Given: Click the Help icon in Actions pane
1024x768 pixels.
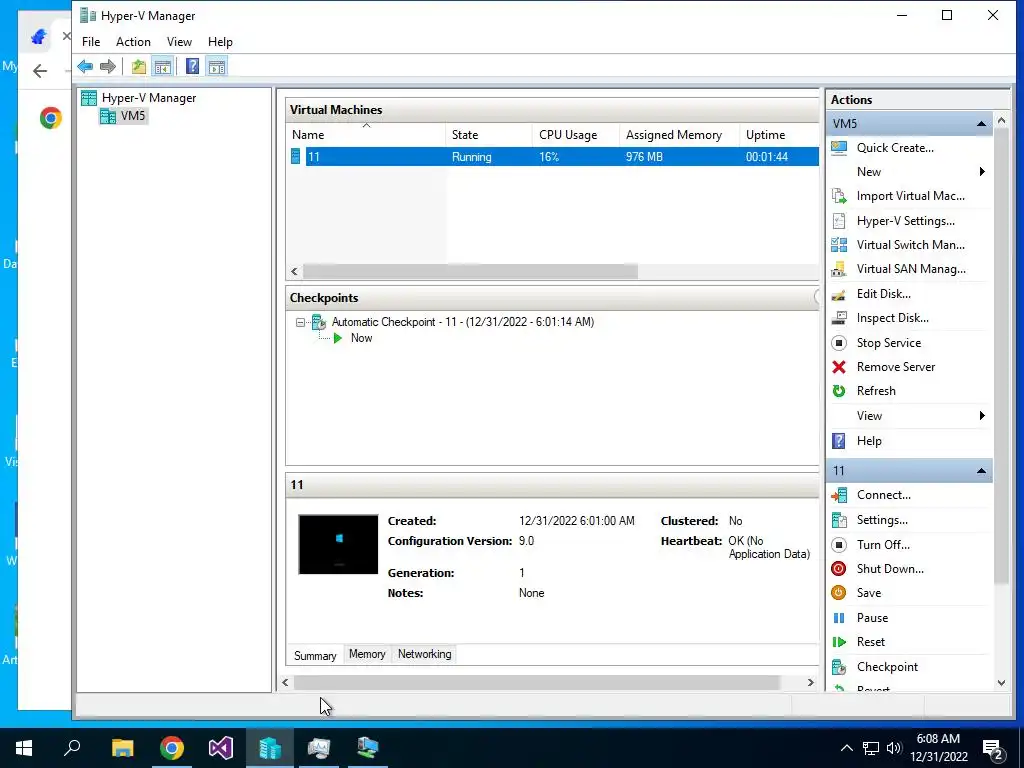Looking at the screenshot, I should pos(839,441).
